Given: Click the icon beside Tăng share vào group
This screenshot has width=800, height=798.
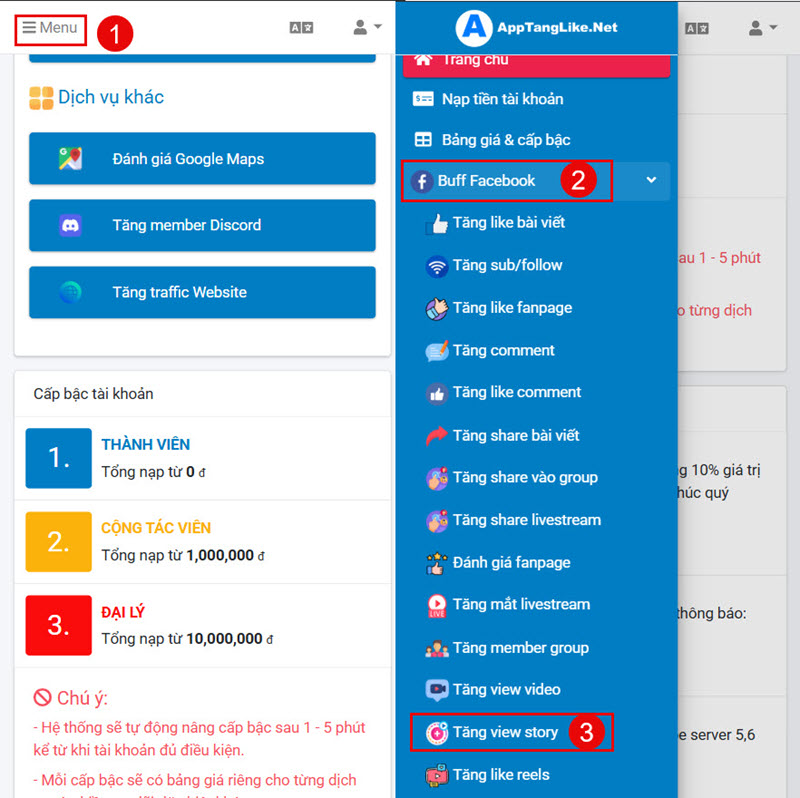Looking at the screenshot, I should 437,479.
